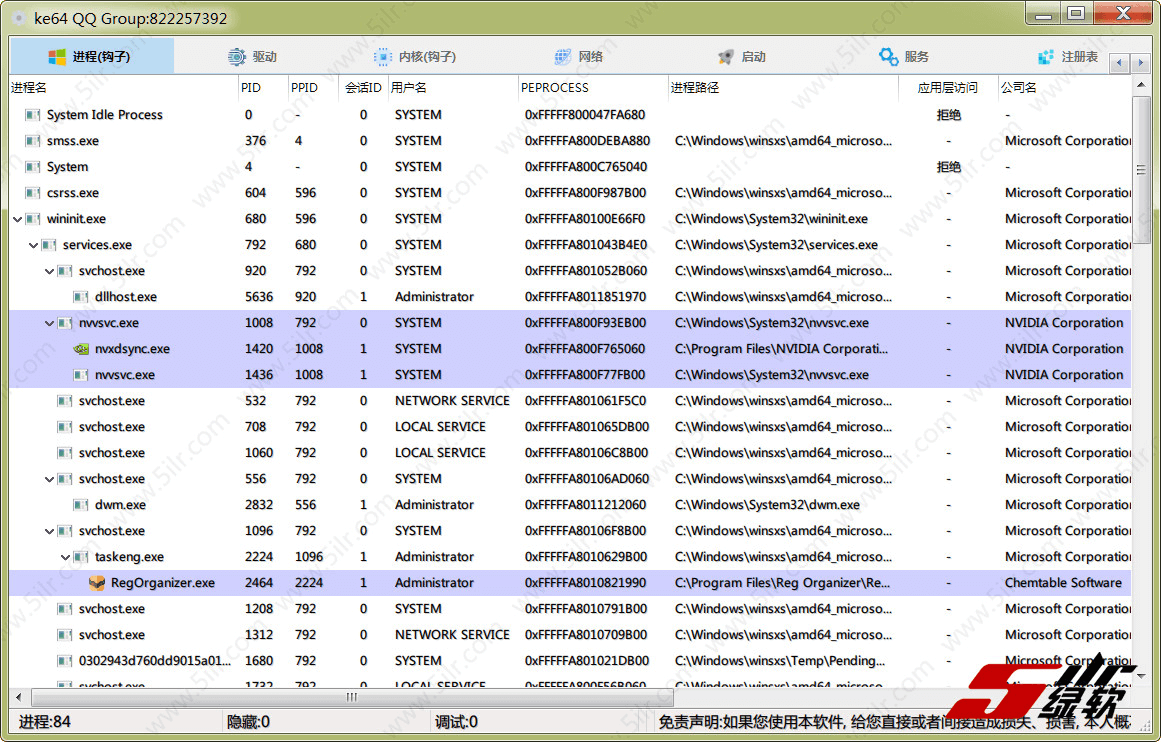Click the Windows logo icon on 进程 tab
Viewport: 1161px width, 742px height.
(57, 57)
